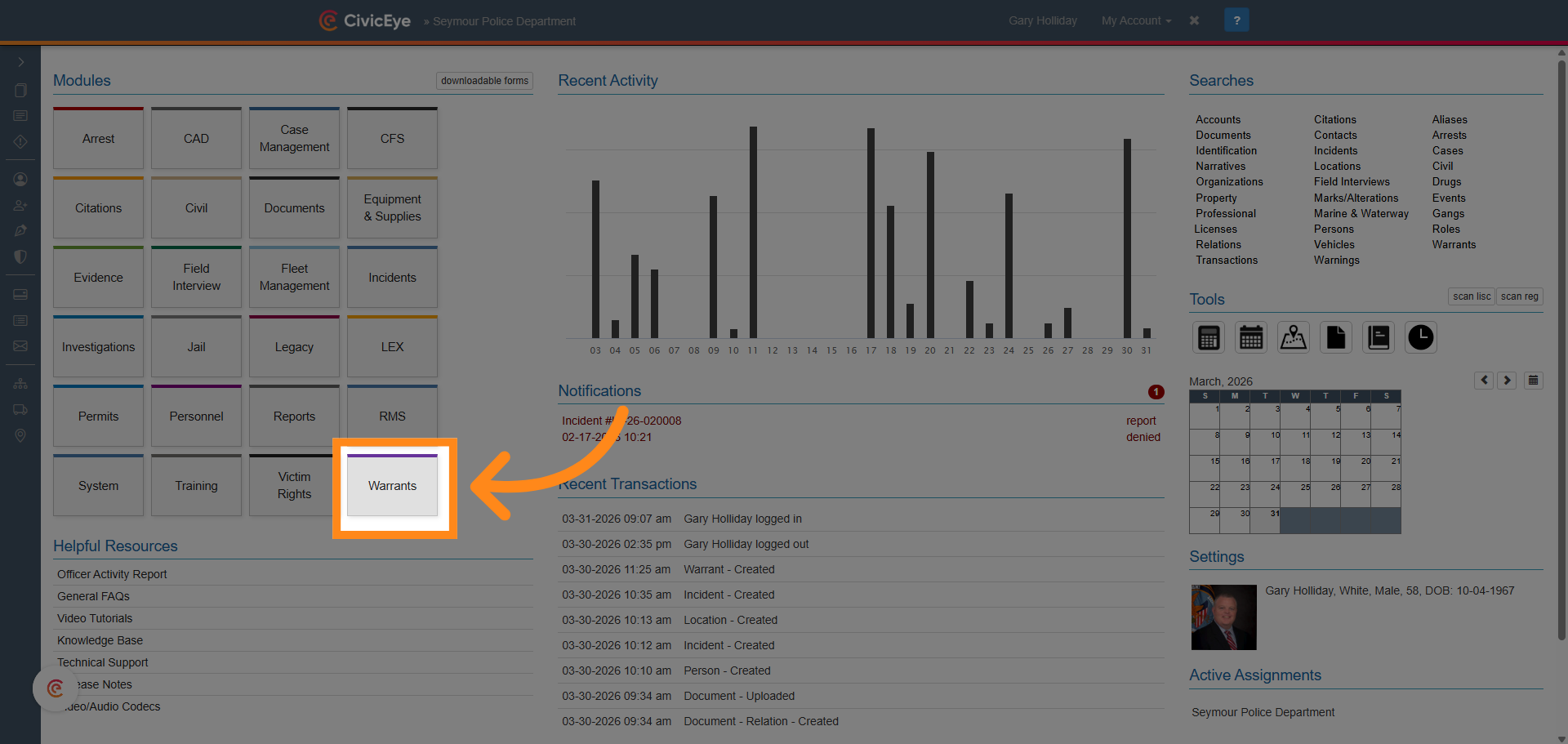Open the Case Management module
This screenshot has height=744, width=1568.
(295, 138)
